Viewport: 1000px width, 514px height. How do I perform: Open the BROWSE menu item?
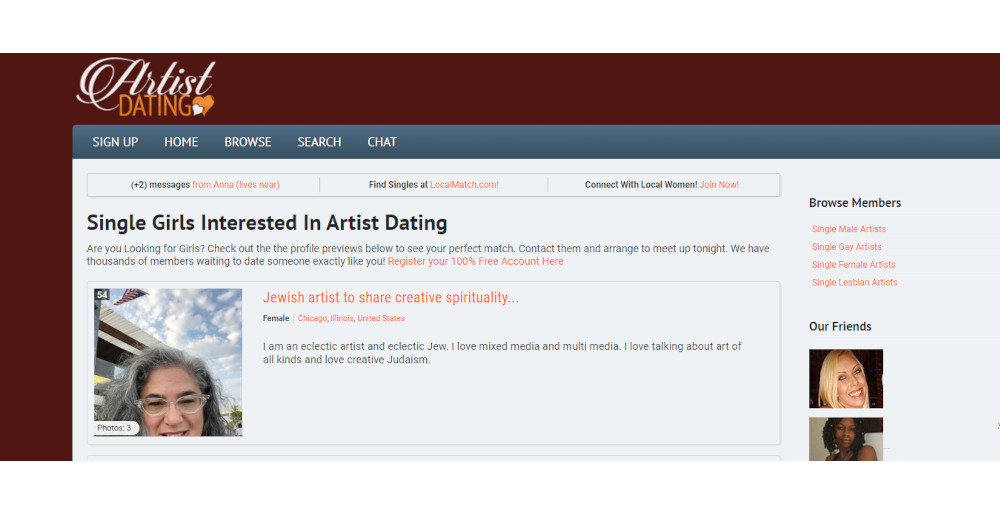[247, 142]
